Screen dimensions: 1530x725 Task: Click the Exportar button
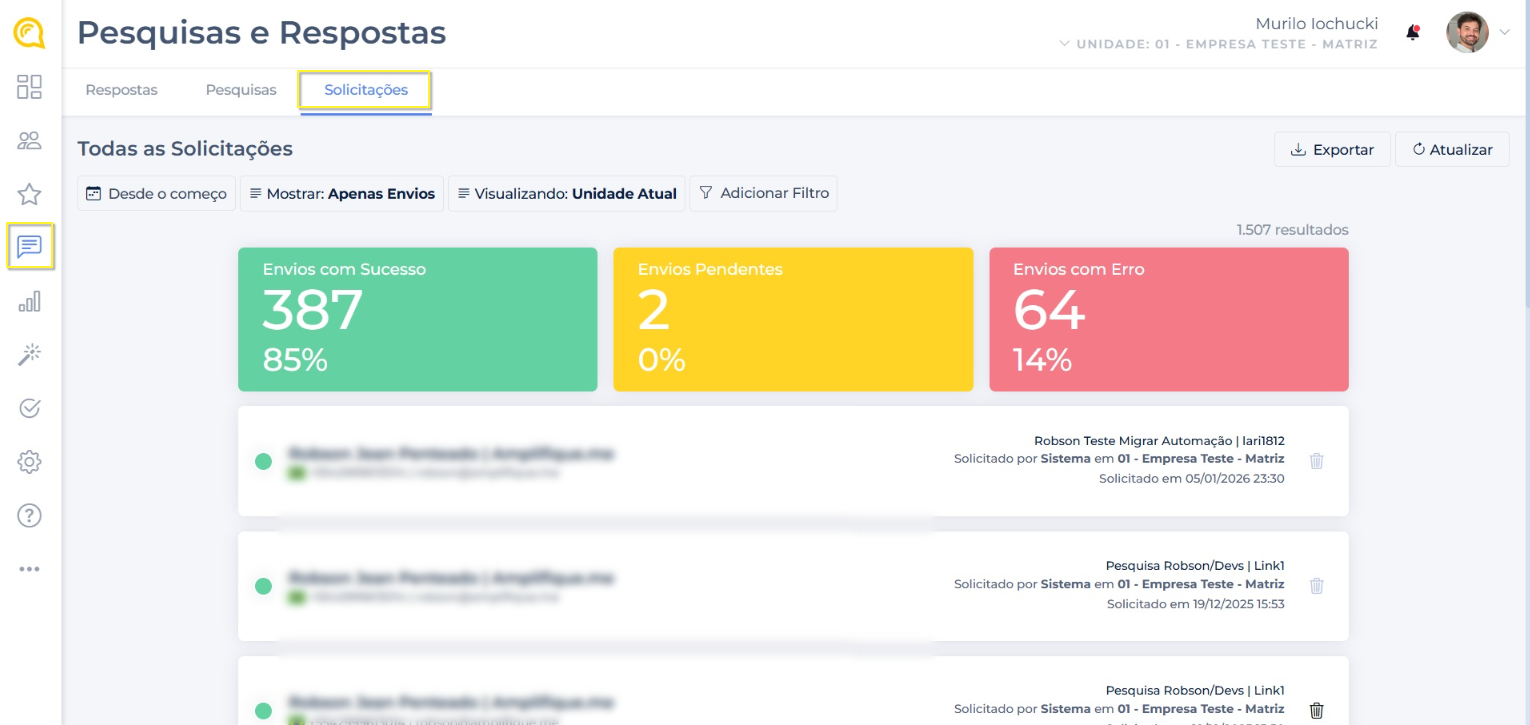click(1331, 150)
